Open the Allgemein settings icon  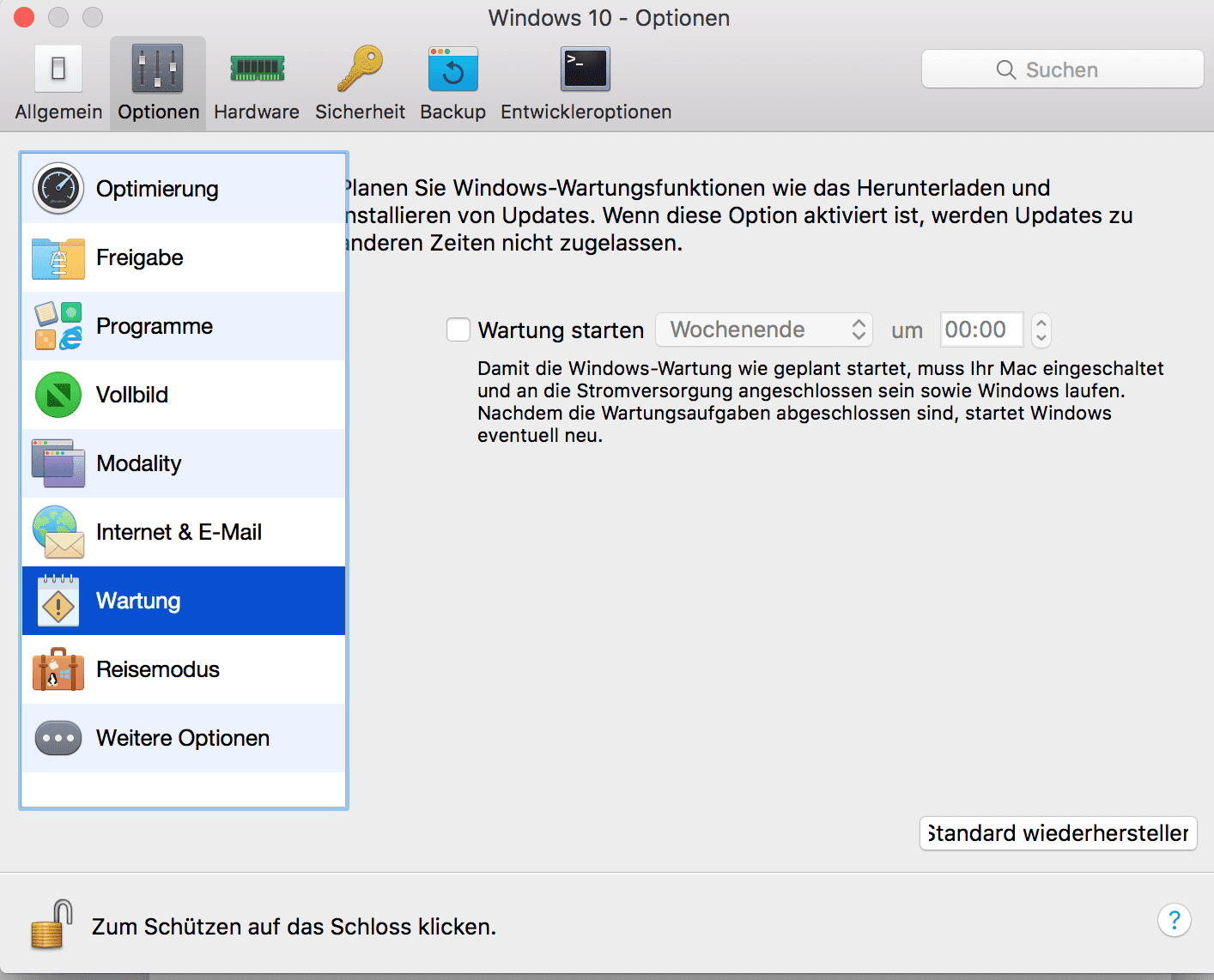click(58, 69)
